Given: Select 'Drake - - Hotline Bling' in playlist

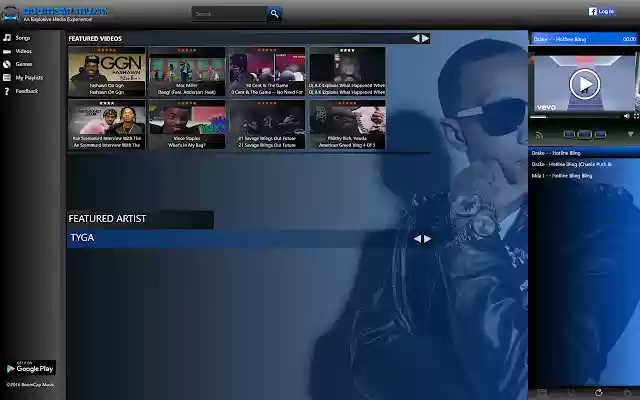Looking at the screenshot, I should click(584, 153).
